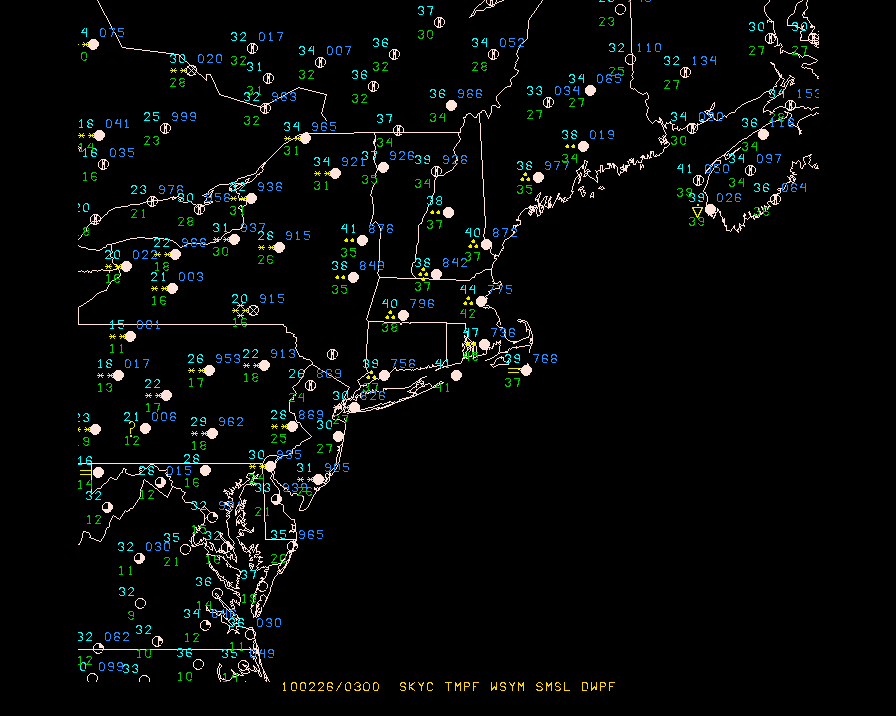
Task: Click the station circle beside pressure 962
Action: coord(213,434)
